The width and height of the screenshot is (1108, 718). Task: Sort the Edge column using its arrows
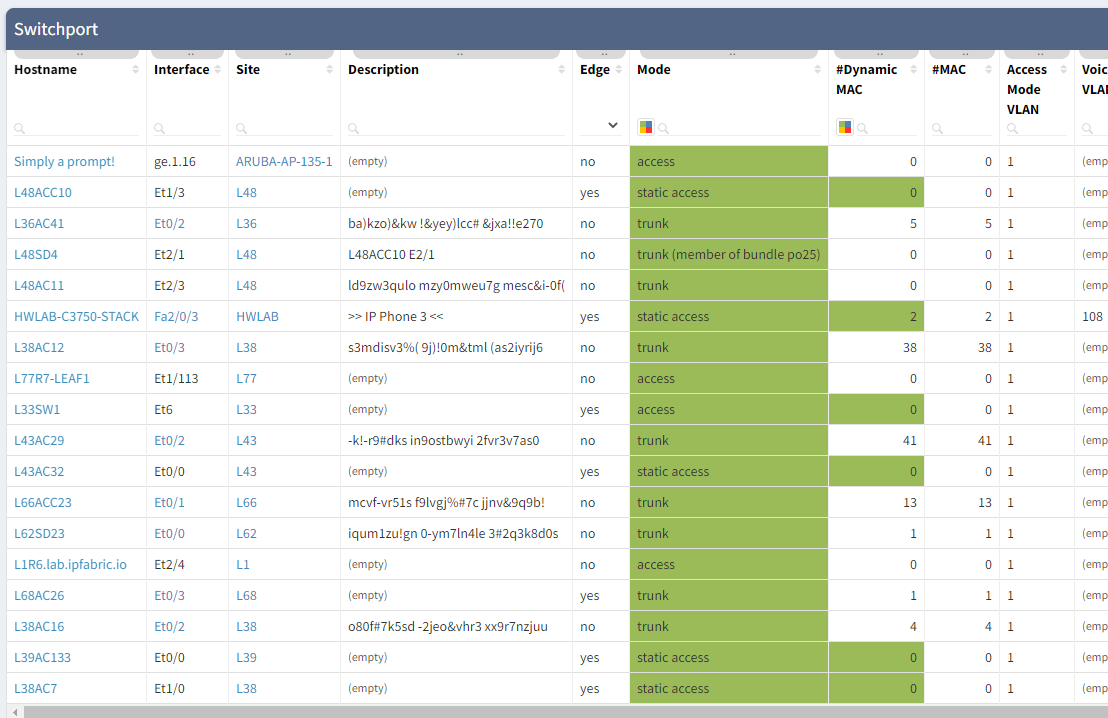tap(618, 70)
